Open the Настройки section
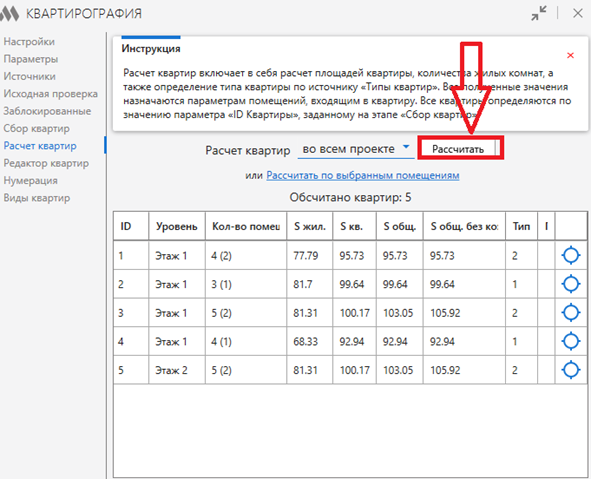 [x=29, y=41]
